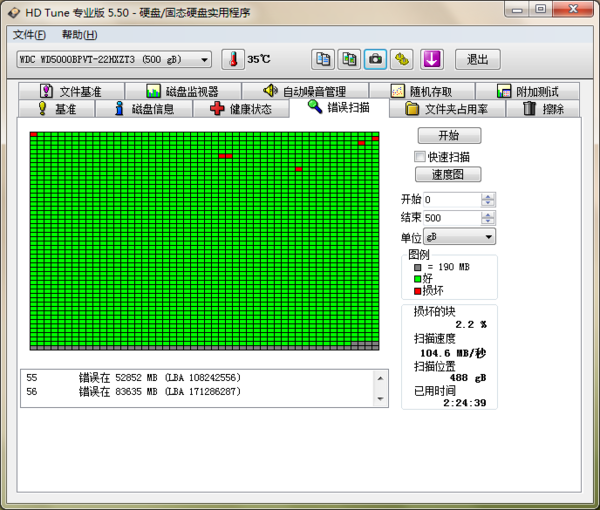
Task: Click the purple download arrow icon
Action: [431, 59]
